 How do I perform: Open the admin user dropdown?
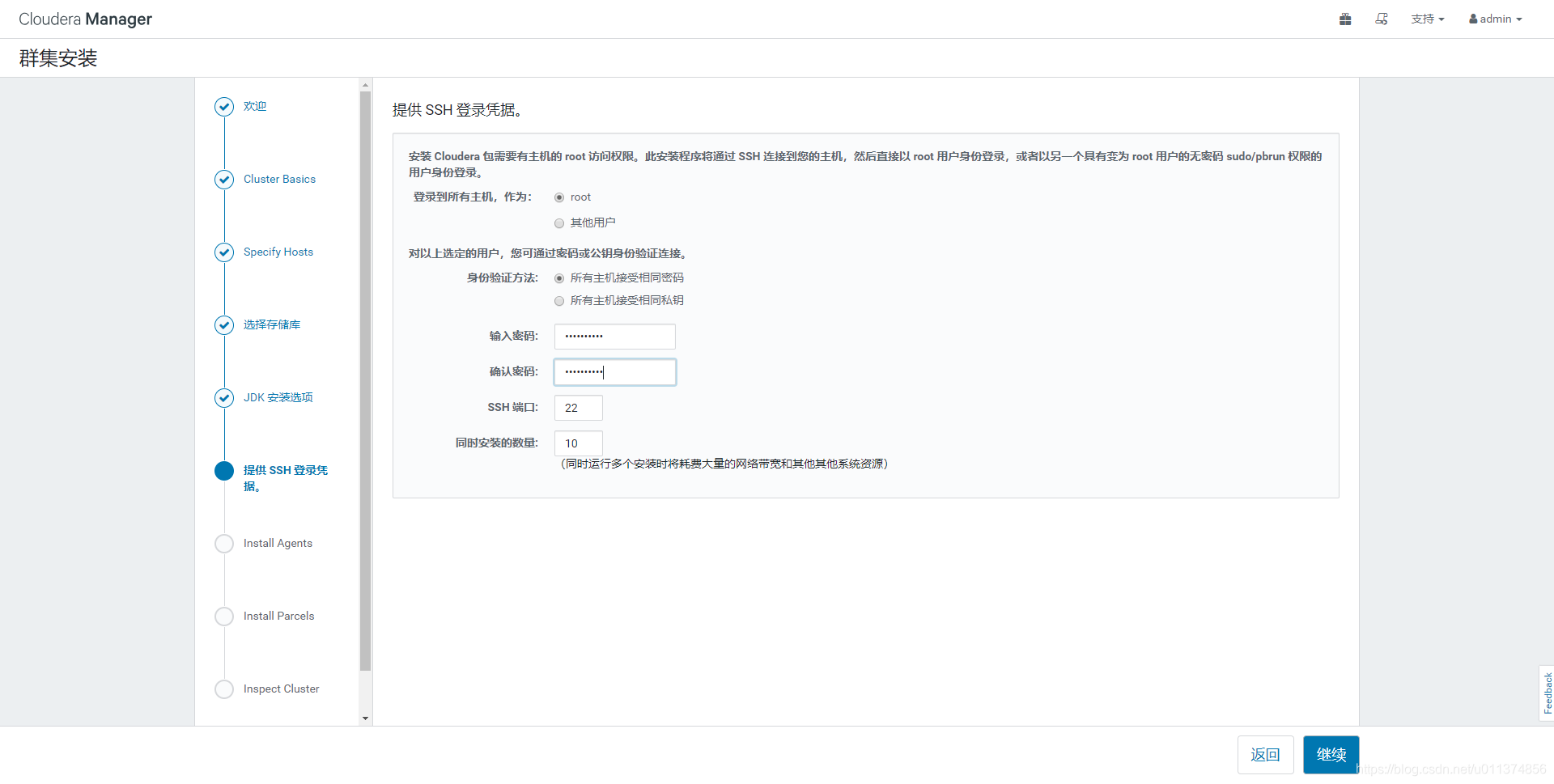point(1496,19)
